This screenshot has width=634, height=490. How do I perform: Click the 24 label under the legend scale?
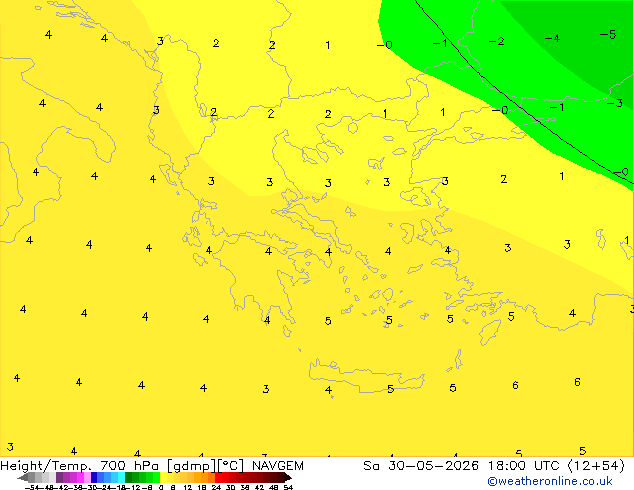(216, 487)
